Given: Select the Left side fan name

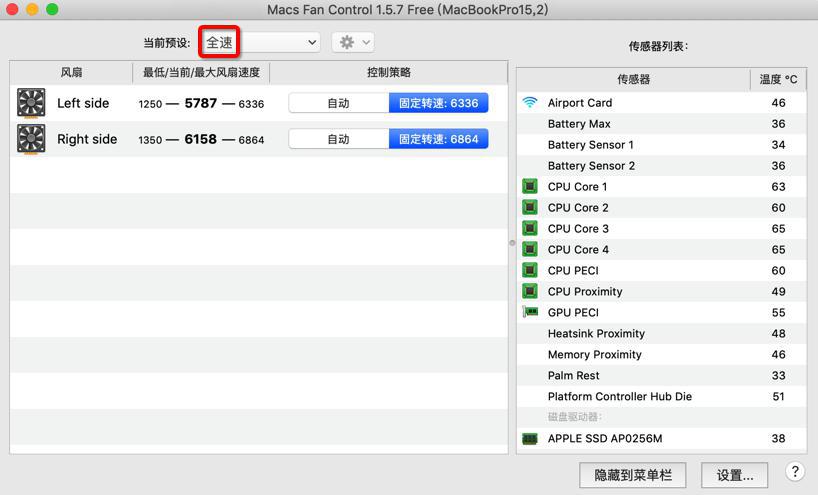Looking at the screenshot, I should [x=83, y=103].
